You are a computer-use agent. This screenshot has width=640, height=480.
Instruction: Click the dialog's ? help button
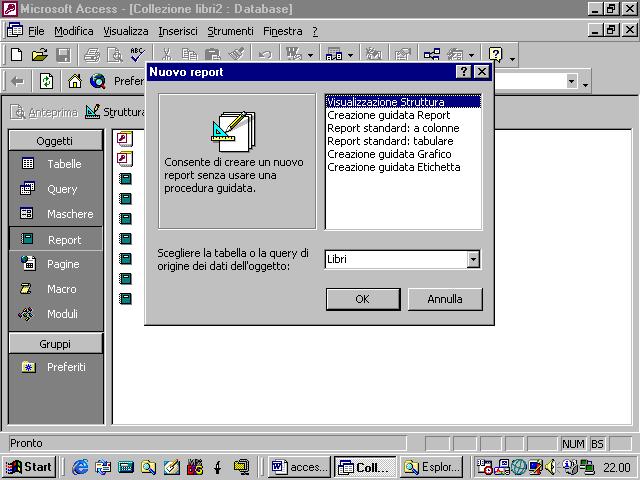pos(463,72)
